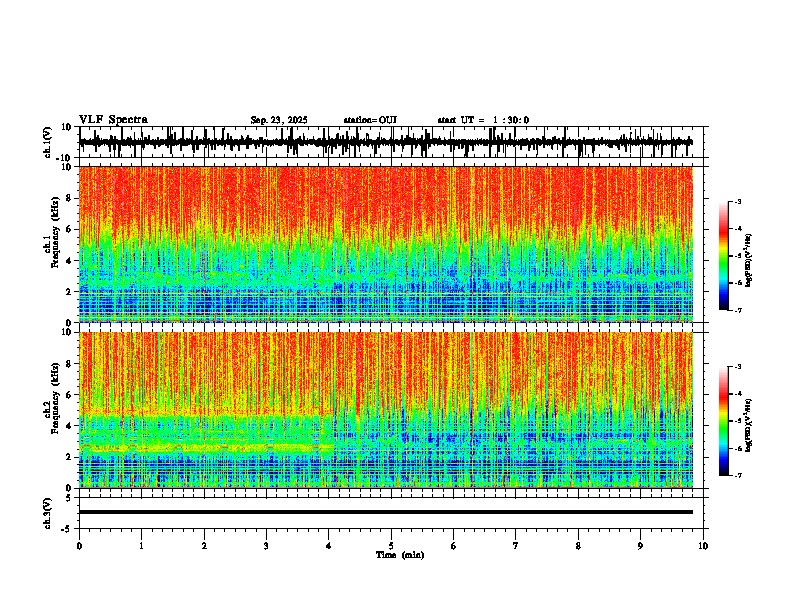The height and width of the screenshot is (612, 792).
Task: Click inside the ch.1 frequency spectrogram
Action: pyautogui.click(x=386, y=244)
